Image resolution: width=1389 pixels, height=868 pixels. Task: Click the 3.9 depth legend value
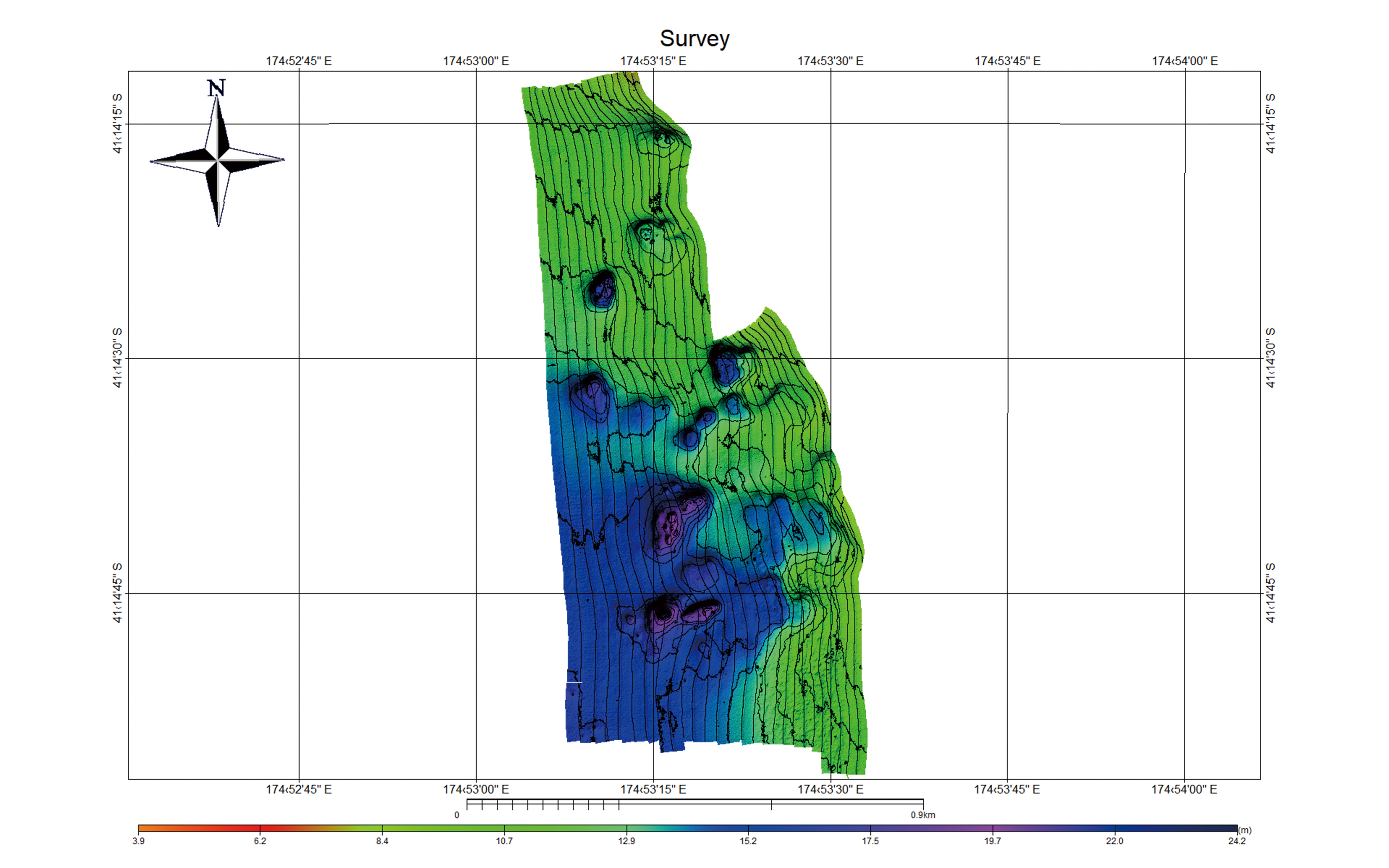(138, 841)
